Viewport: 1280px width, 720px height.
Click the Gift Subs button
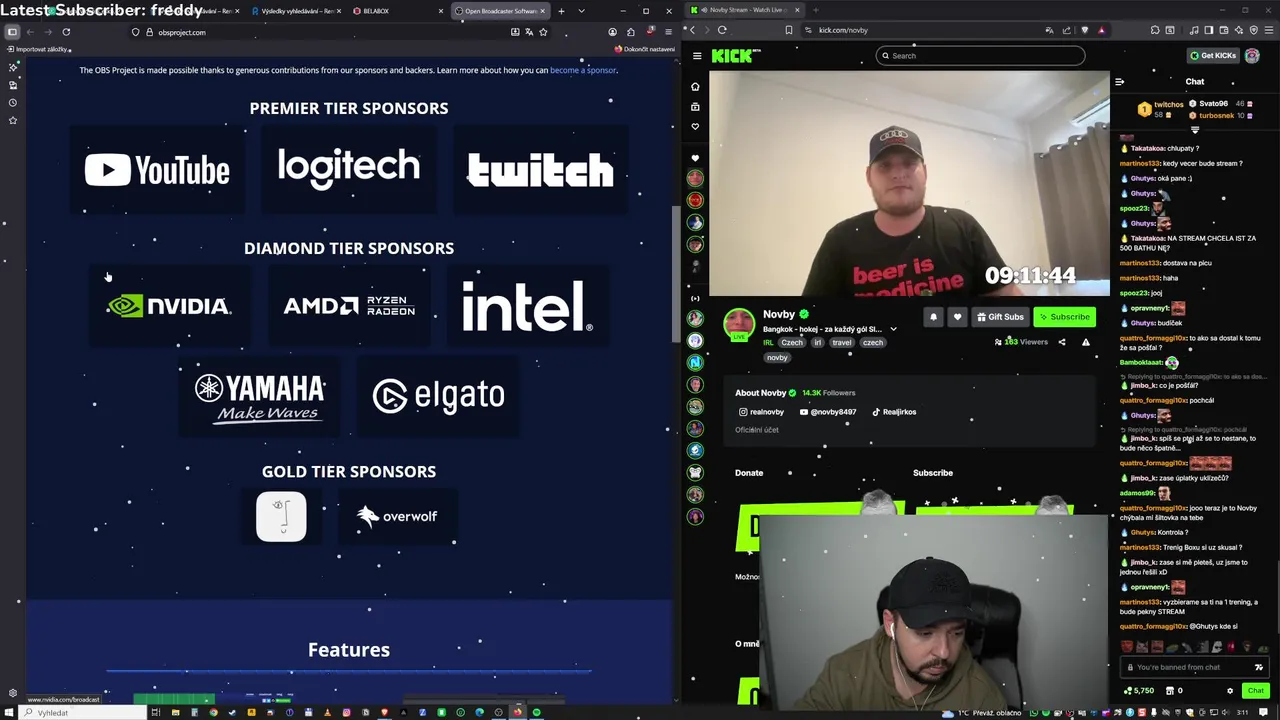coord(1000,317)
